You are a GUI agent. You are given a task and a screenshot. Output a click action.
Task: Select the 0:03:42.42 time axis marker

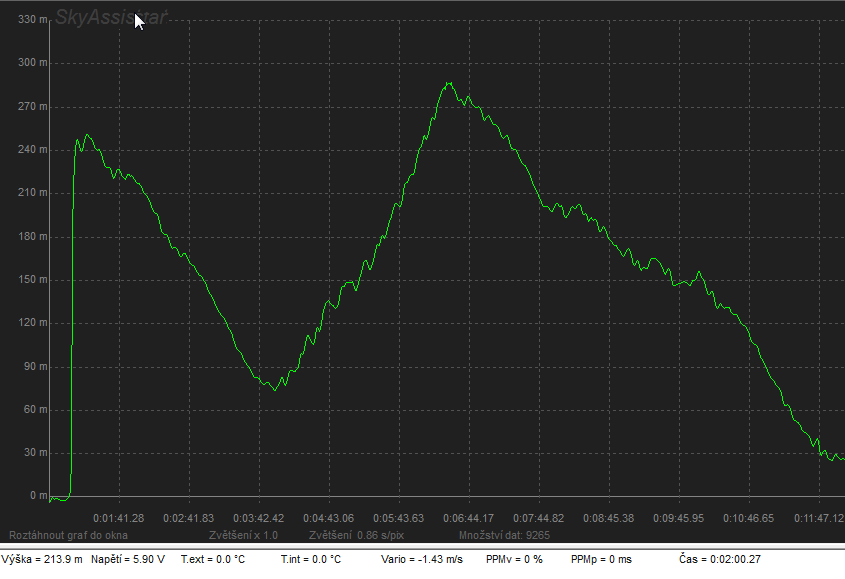(x=257, y=518)
